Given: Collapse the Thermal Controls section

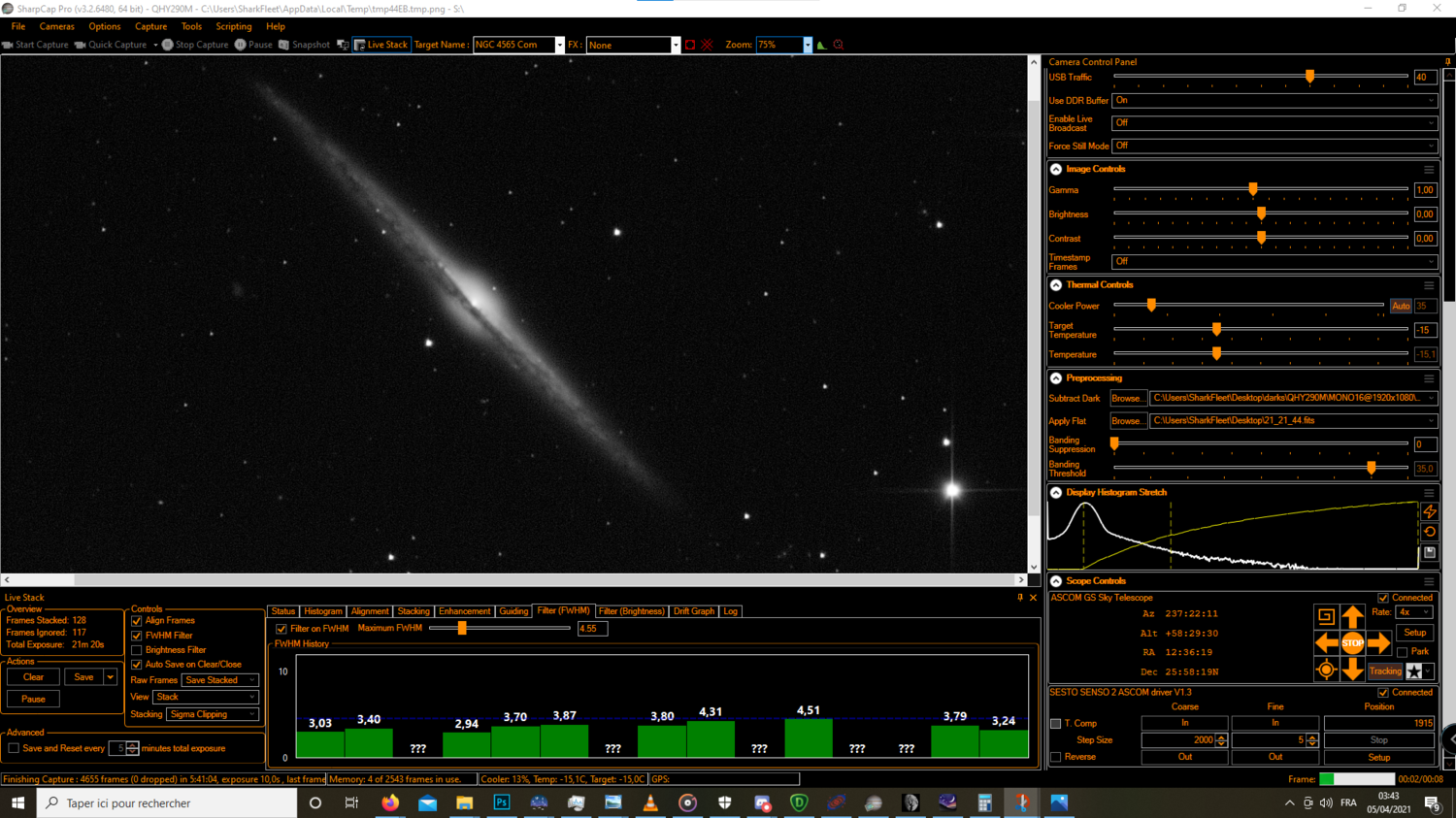Looking at the screenshot, I should pyautogui.click(x=1055, y=284).
